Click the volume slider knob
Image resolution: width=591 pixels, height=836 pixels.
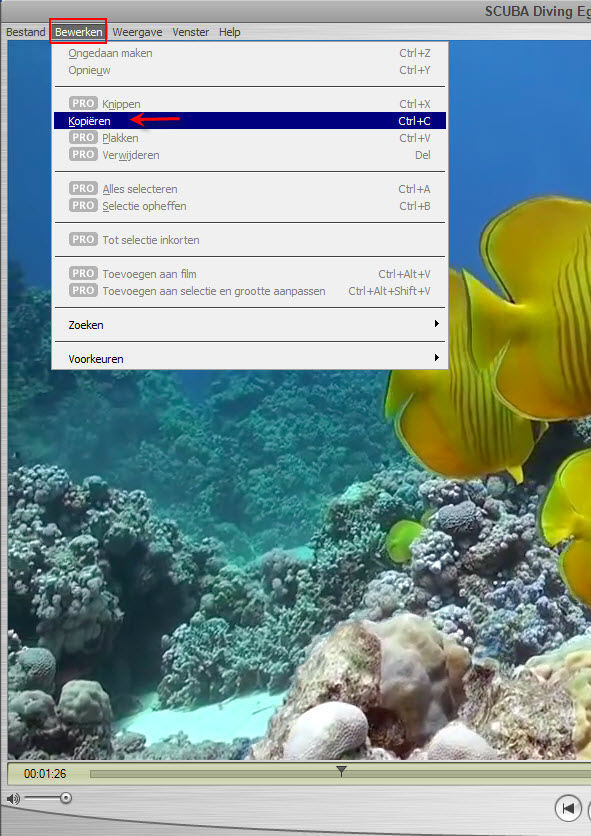click(66, 798)
